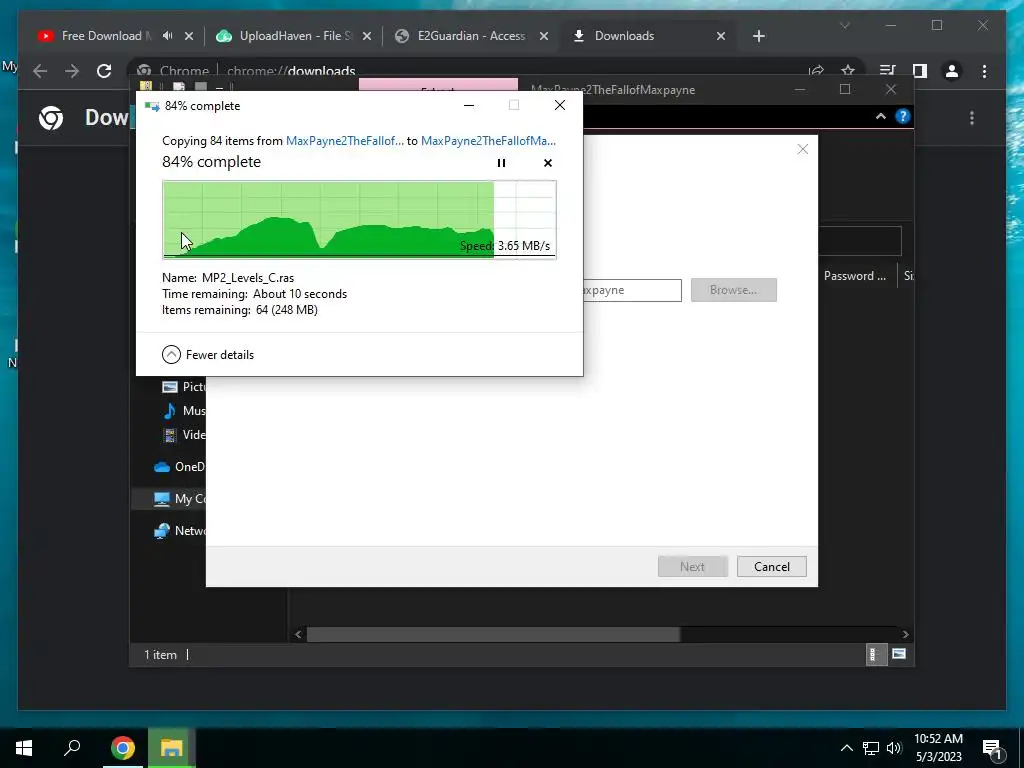
Task: Open File Explorer help icon
Action: tap(903, 116)
